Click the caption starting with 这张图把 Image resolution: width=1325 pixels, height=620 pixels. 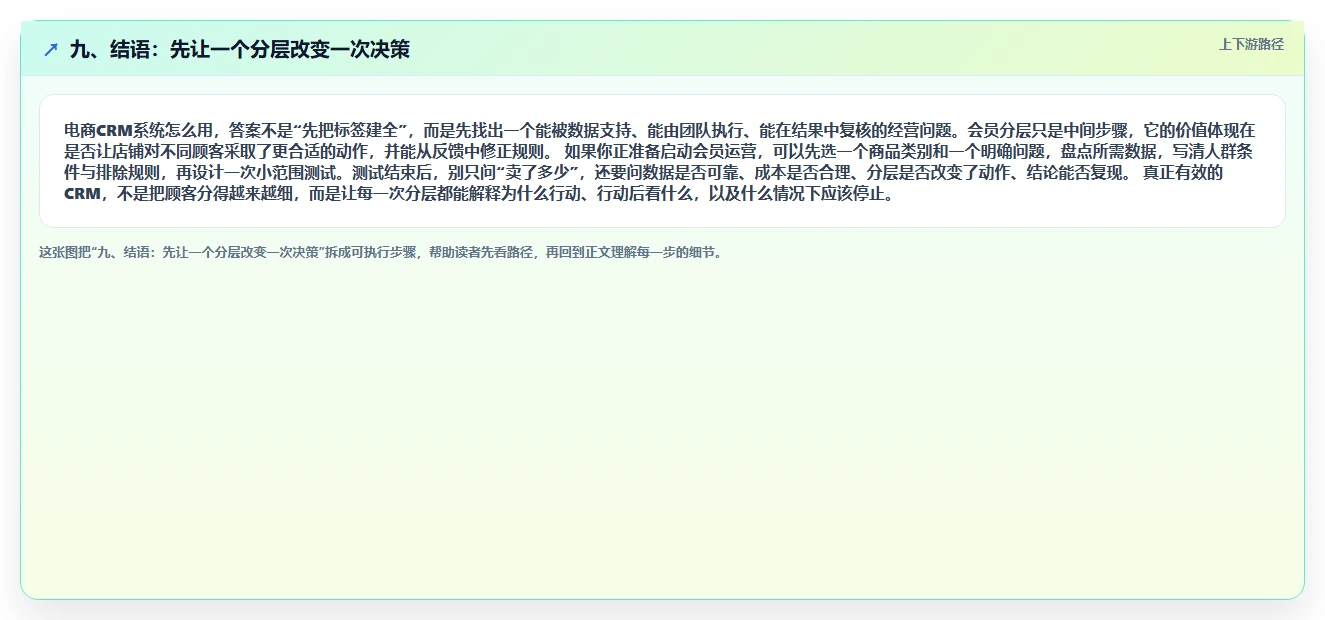click(380, 252)
